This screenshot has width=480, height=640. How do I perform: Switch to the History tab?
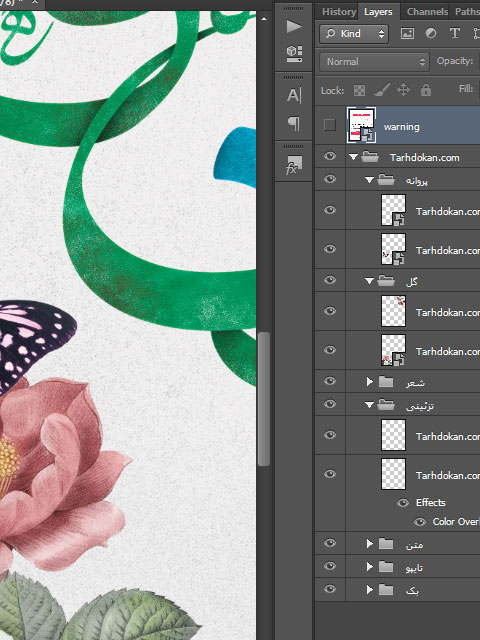click(339, 11)
